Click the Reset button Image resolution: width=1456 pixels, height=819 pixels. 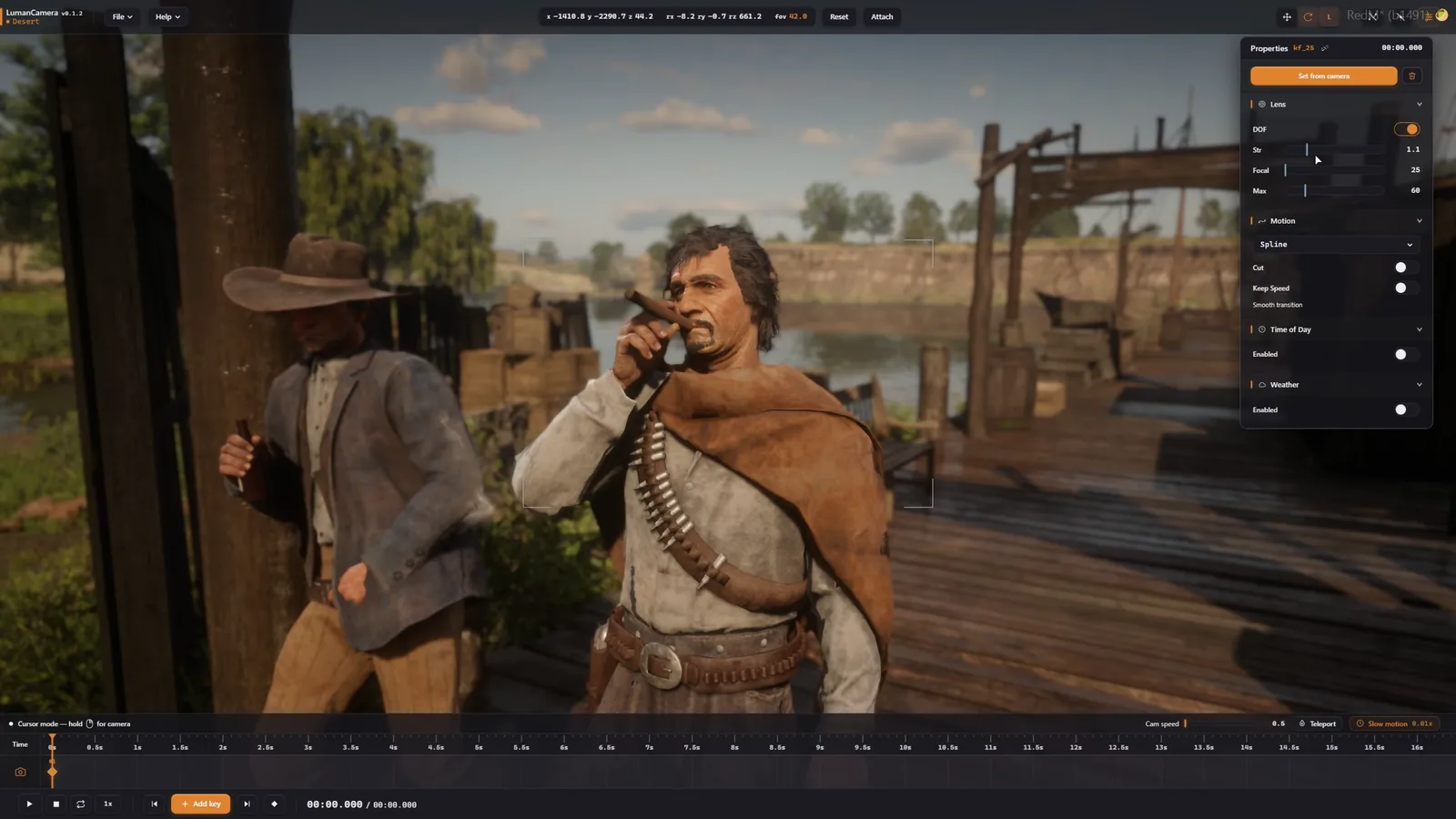point(839,16)
